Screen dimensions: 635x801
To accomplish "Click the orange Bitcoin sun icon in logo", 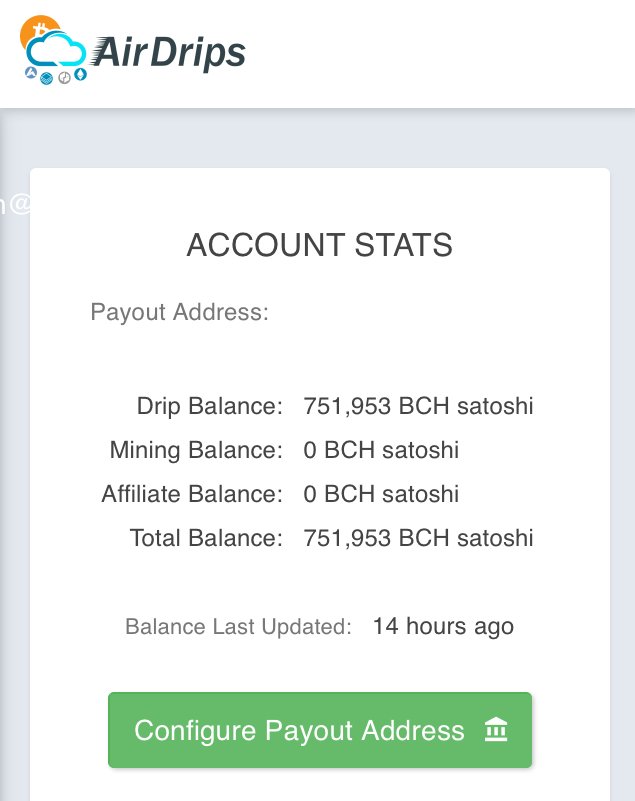I will [x=37, y=30].
